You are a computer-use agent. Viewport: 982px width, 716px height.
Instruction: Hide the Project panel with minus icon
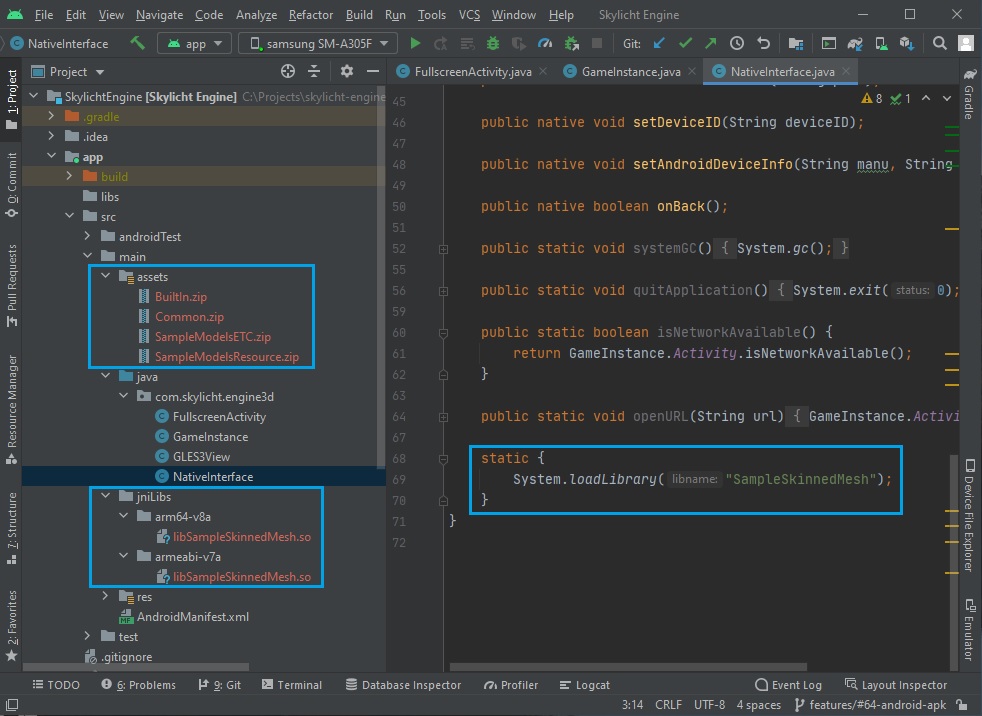[x=373, y=71]
